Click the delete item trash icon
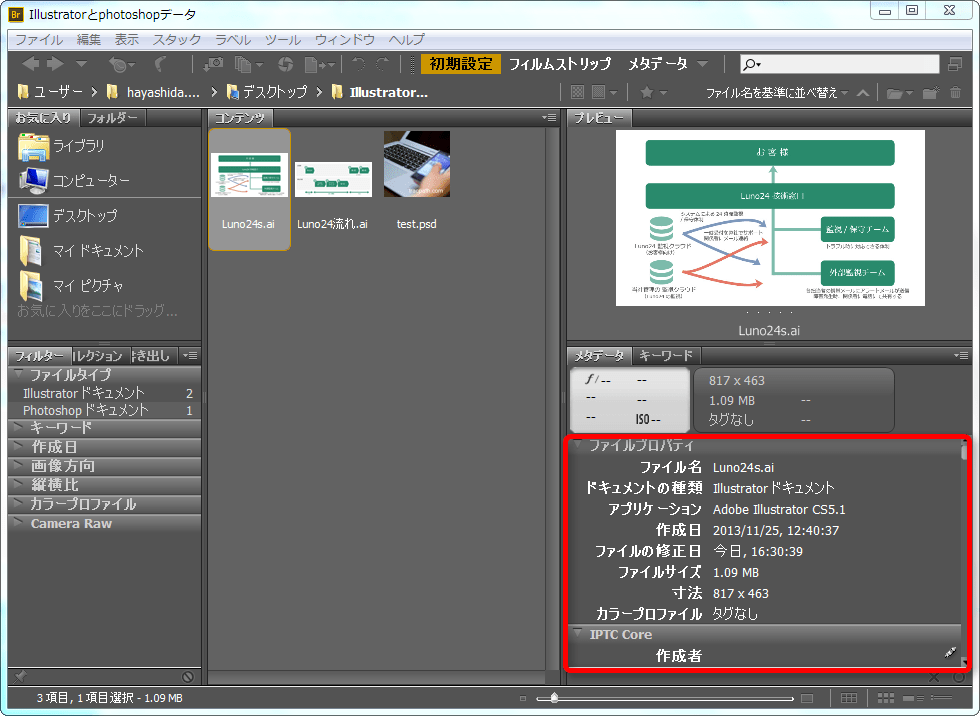The width and height of the screenshot is (980, 716). click(x=956, y=92)
